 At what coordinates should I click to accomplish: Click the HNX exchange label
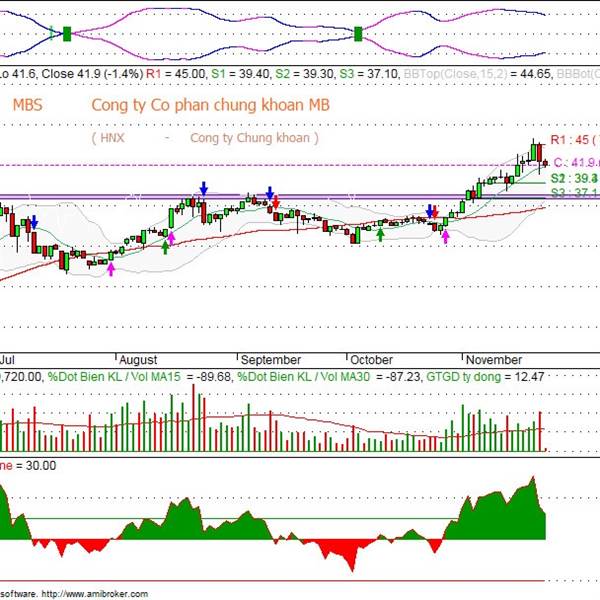pos(112,138)
